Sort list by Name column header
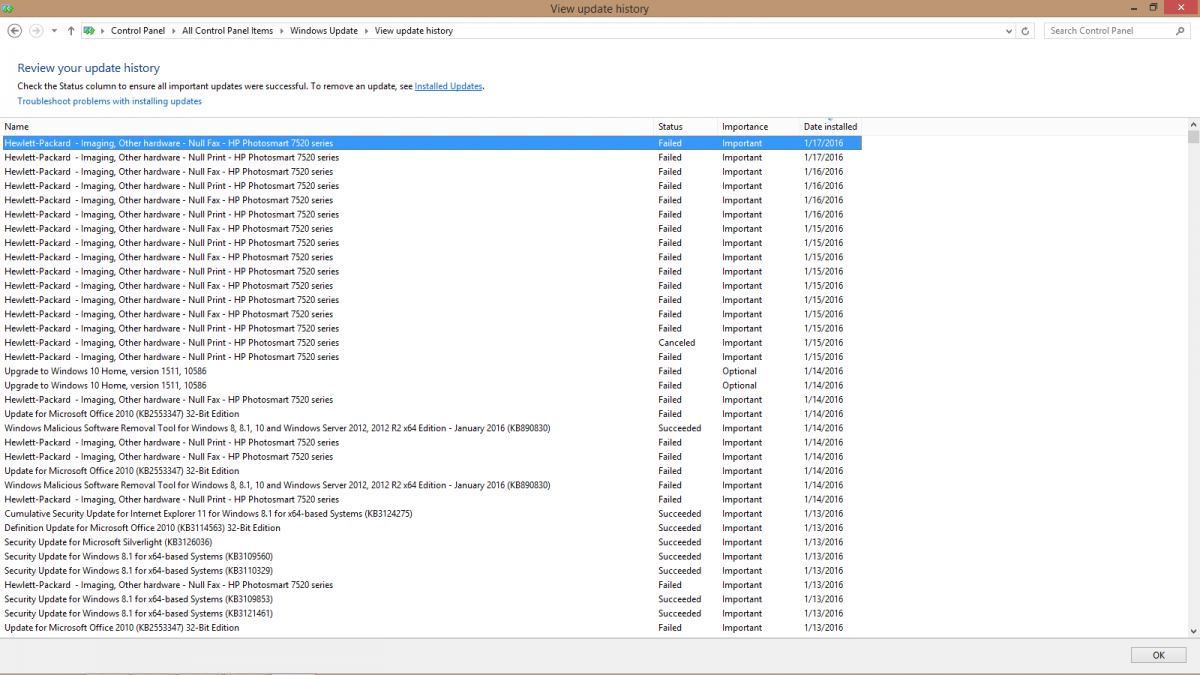Screen dimensions: 1200x675 [x=327, y=127]
